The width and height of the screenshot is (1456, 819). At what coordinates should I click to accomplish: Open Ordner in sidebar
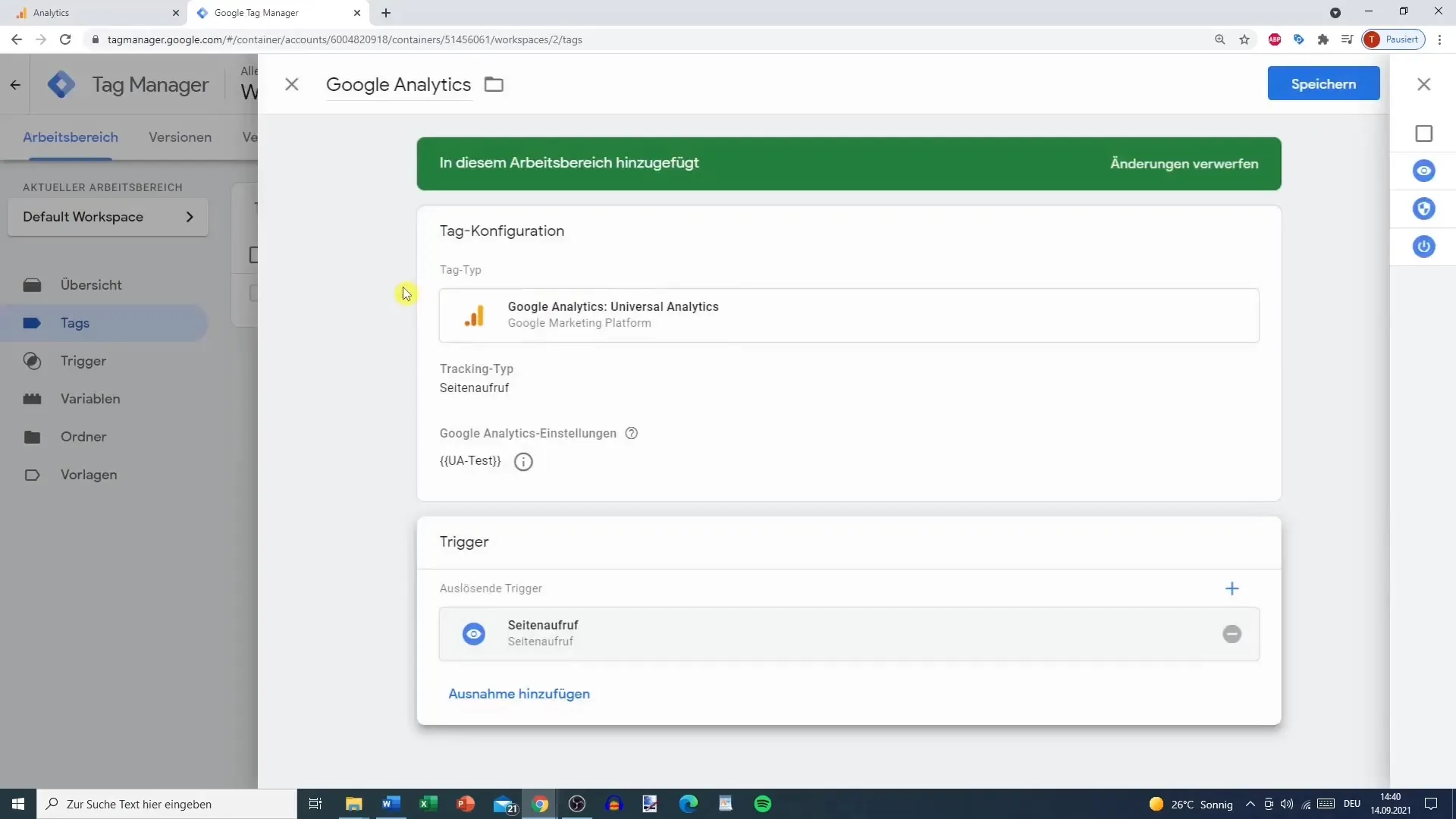tap(83, 437)
